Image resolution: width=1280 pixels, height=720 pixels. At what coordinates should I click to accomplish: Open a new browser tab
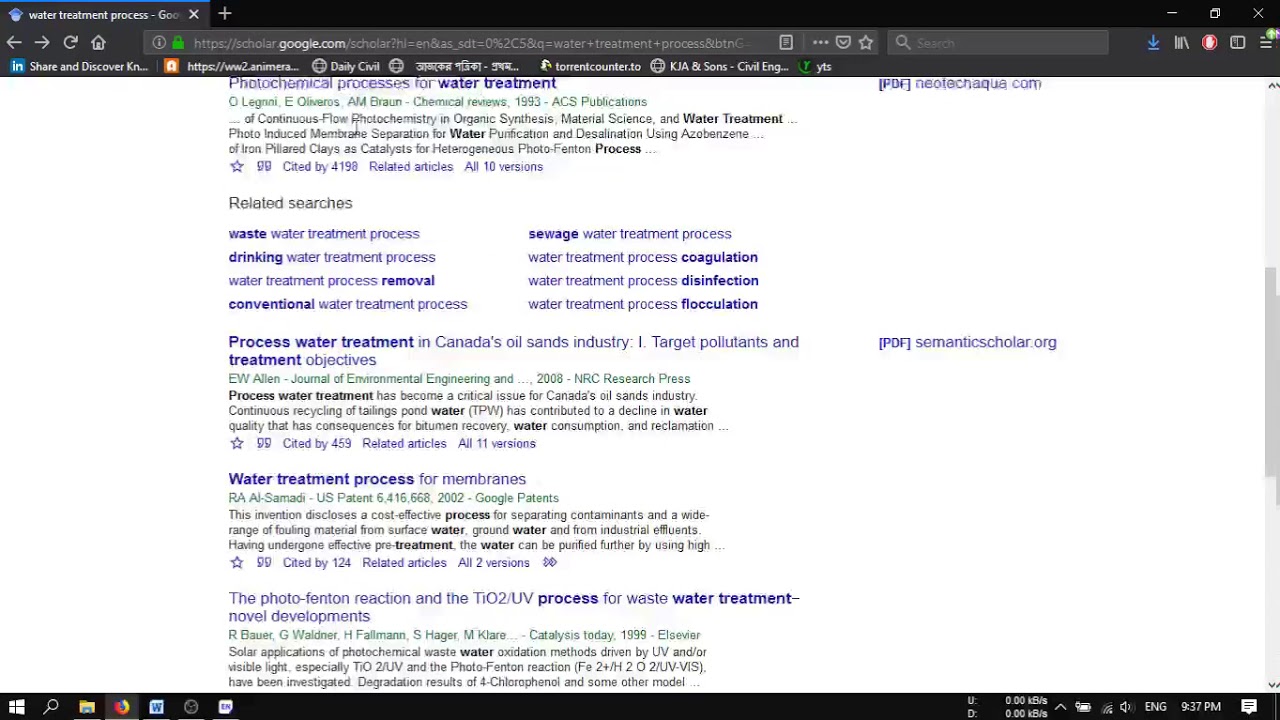225,14
